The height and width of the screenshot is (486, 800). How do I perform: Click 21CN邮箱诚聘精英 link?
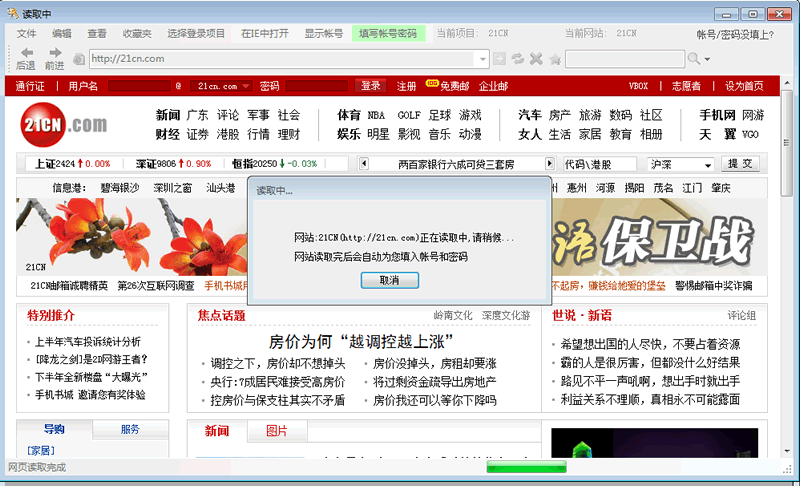(69, 286)
